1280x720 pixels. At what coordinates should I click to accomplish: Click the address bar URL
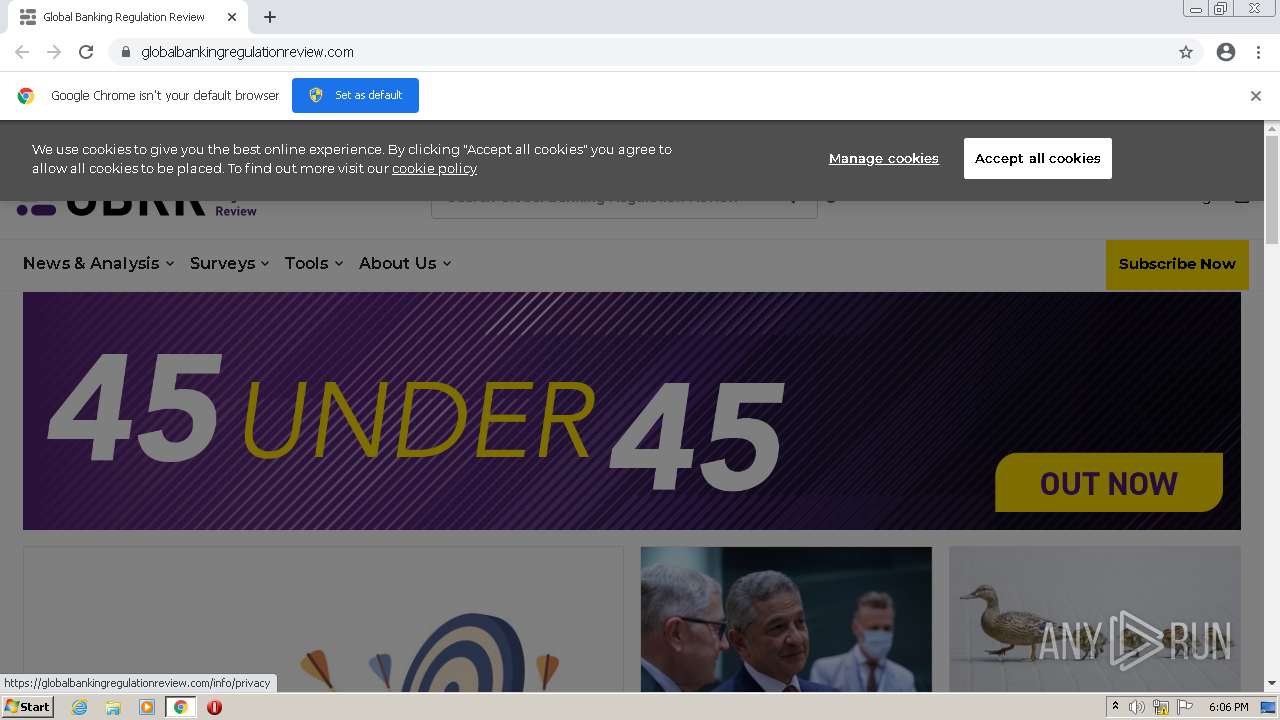[x=247, y=52]
